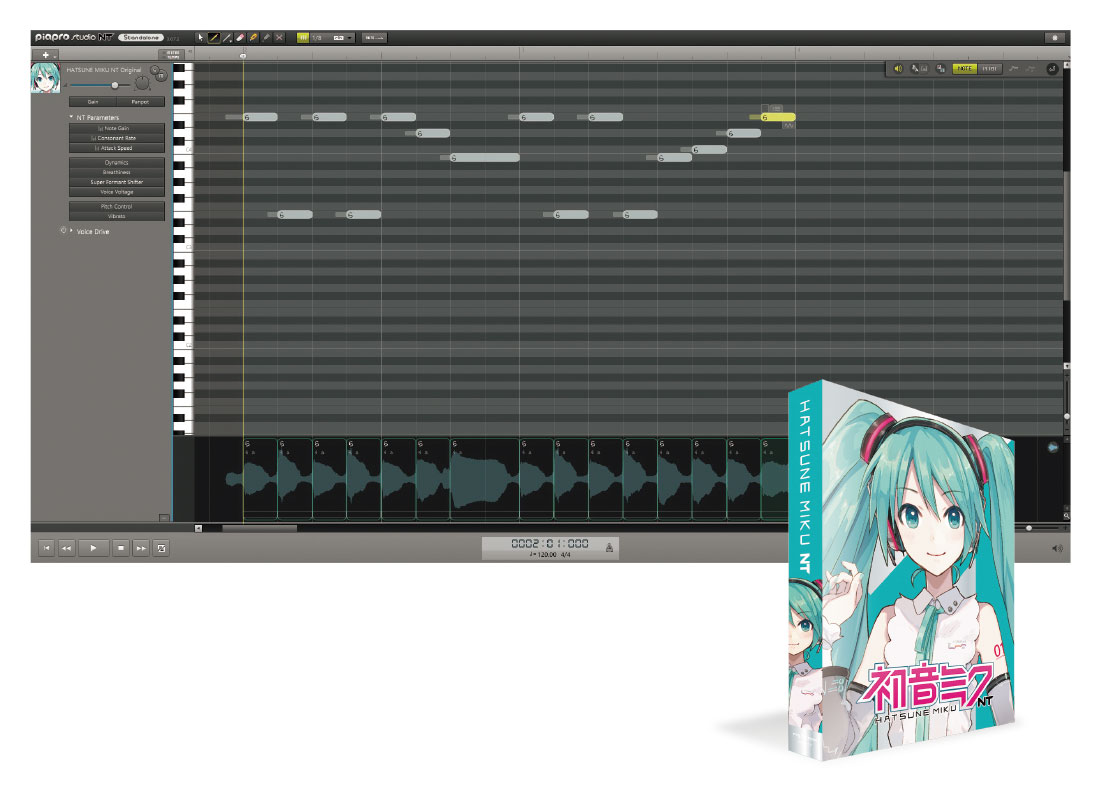Click the horizontal scroll left arrow

(198, 528)
